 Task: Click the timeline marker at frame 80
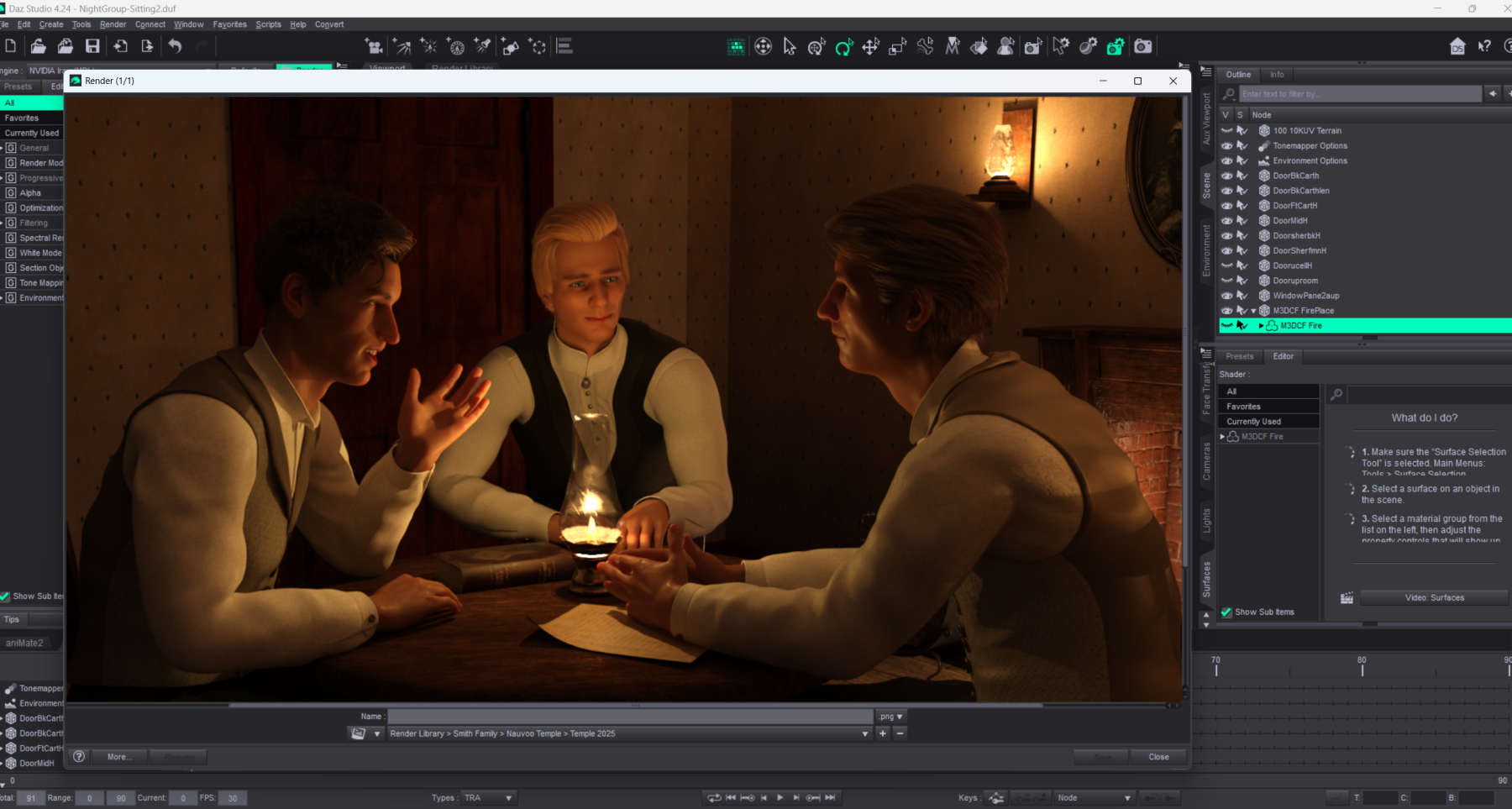(1362, 669)
